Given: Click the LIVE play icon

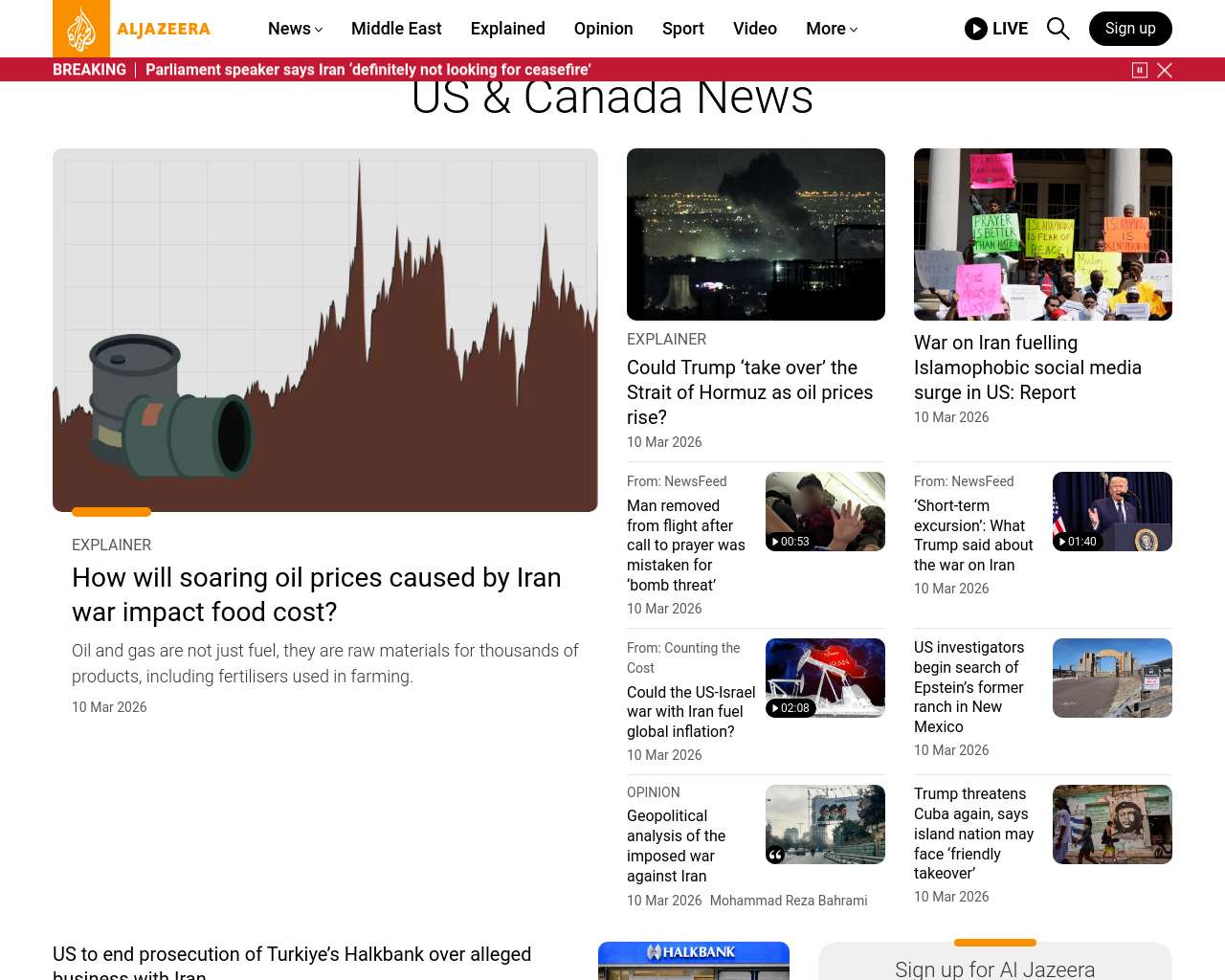Looking at the screenshot, I should (x=976, y=29).
